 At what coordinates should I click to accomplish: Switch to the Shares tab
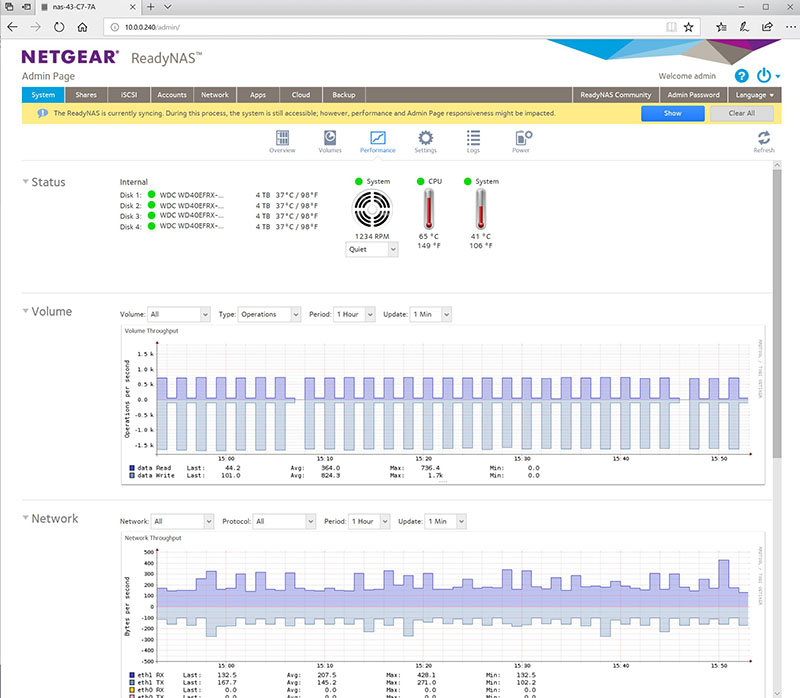[86, 95]
